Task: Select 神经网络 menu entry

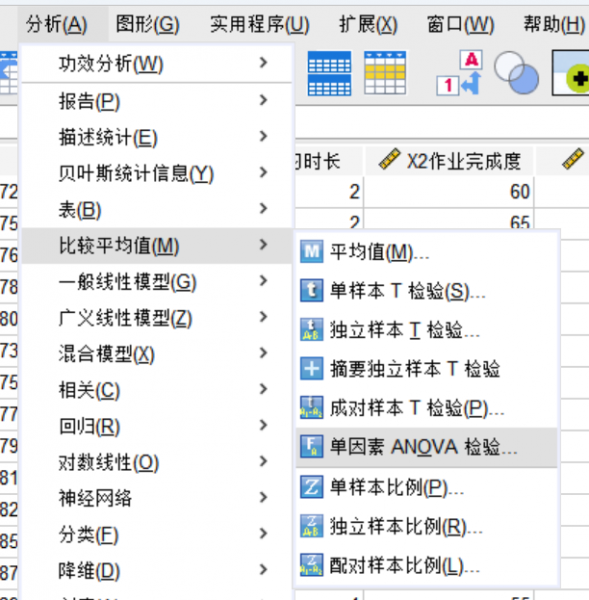Action: coord(157,498)
